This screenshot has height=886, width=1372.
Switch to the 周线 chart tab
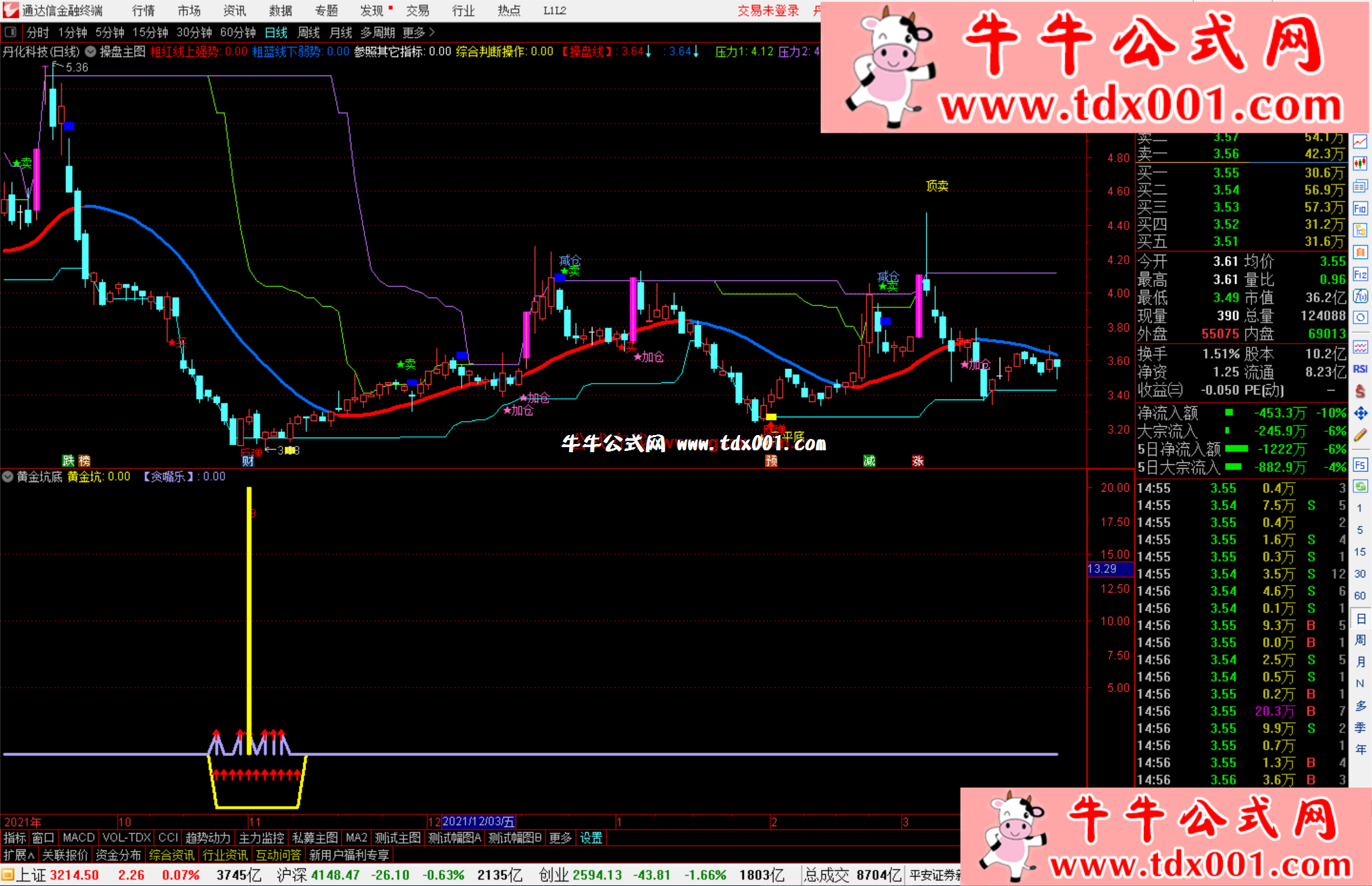pos(308,32)
